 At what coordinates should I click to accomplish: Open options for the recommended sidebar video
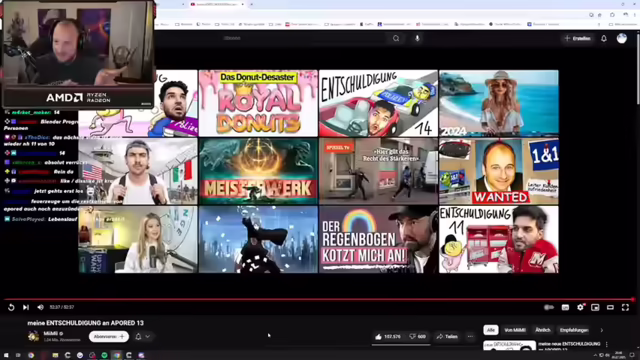(607, 344)
